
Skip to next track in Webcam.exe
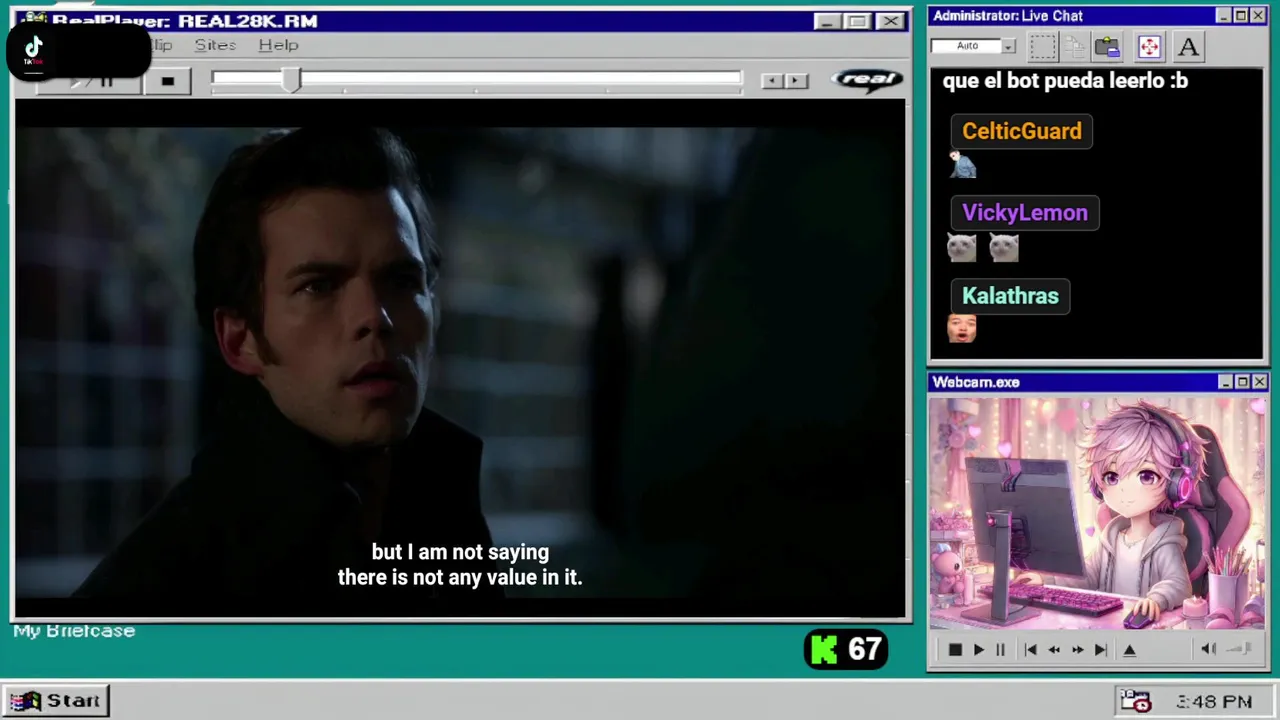point(1101,650)
